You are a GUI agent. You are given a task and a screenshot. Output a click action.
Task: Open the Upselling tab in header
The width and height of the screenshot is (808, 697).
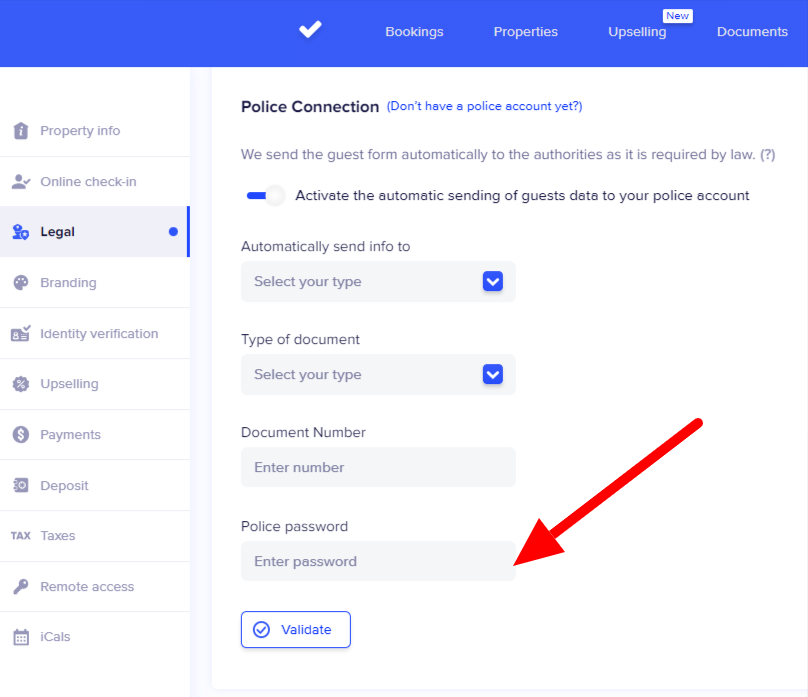[x=637, y=32]
